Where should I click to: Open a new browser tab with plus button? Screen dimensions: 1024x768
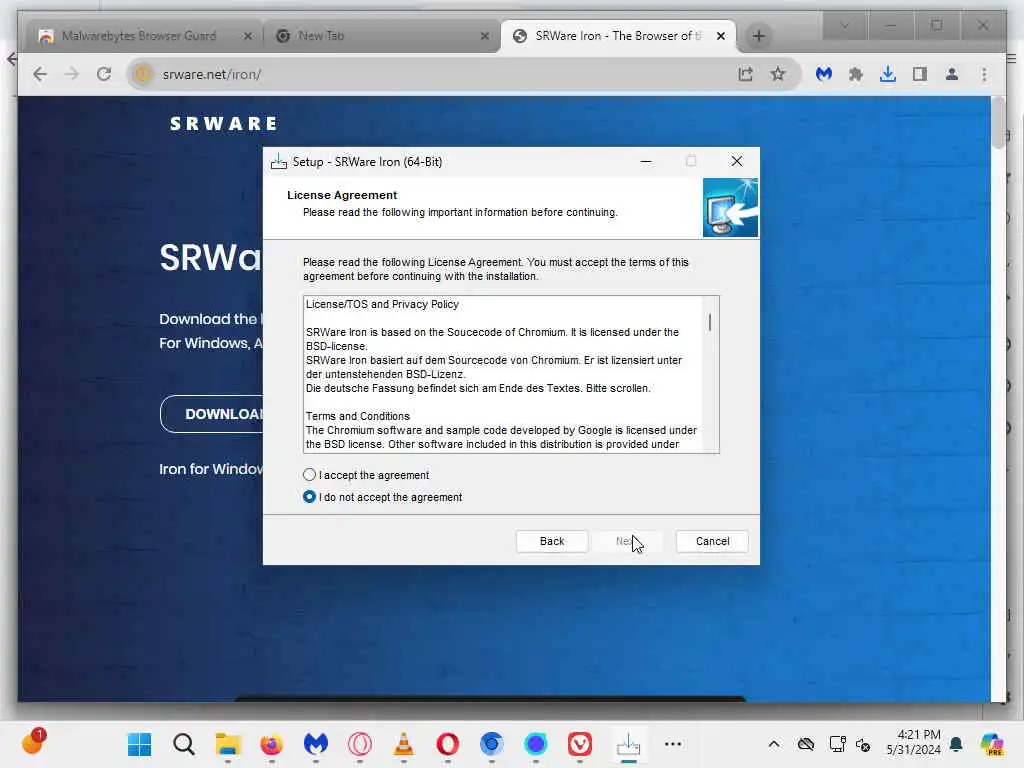[x=758, y=36]
